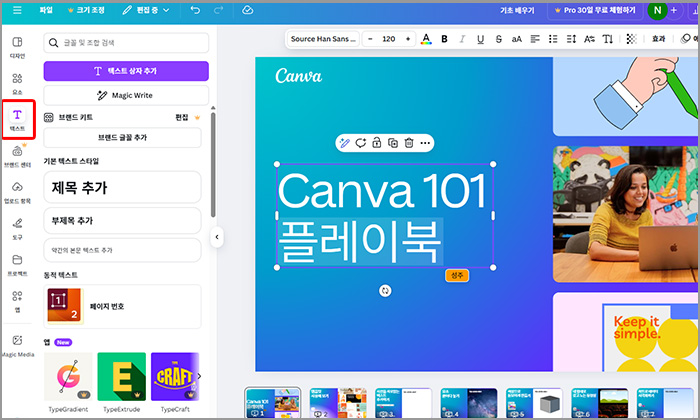Viewport: 700px width, 420px height.
Task: Open the 크기 조정 resize option
Action: pos(86,10)
